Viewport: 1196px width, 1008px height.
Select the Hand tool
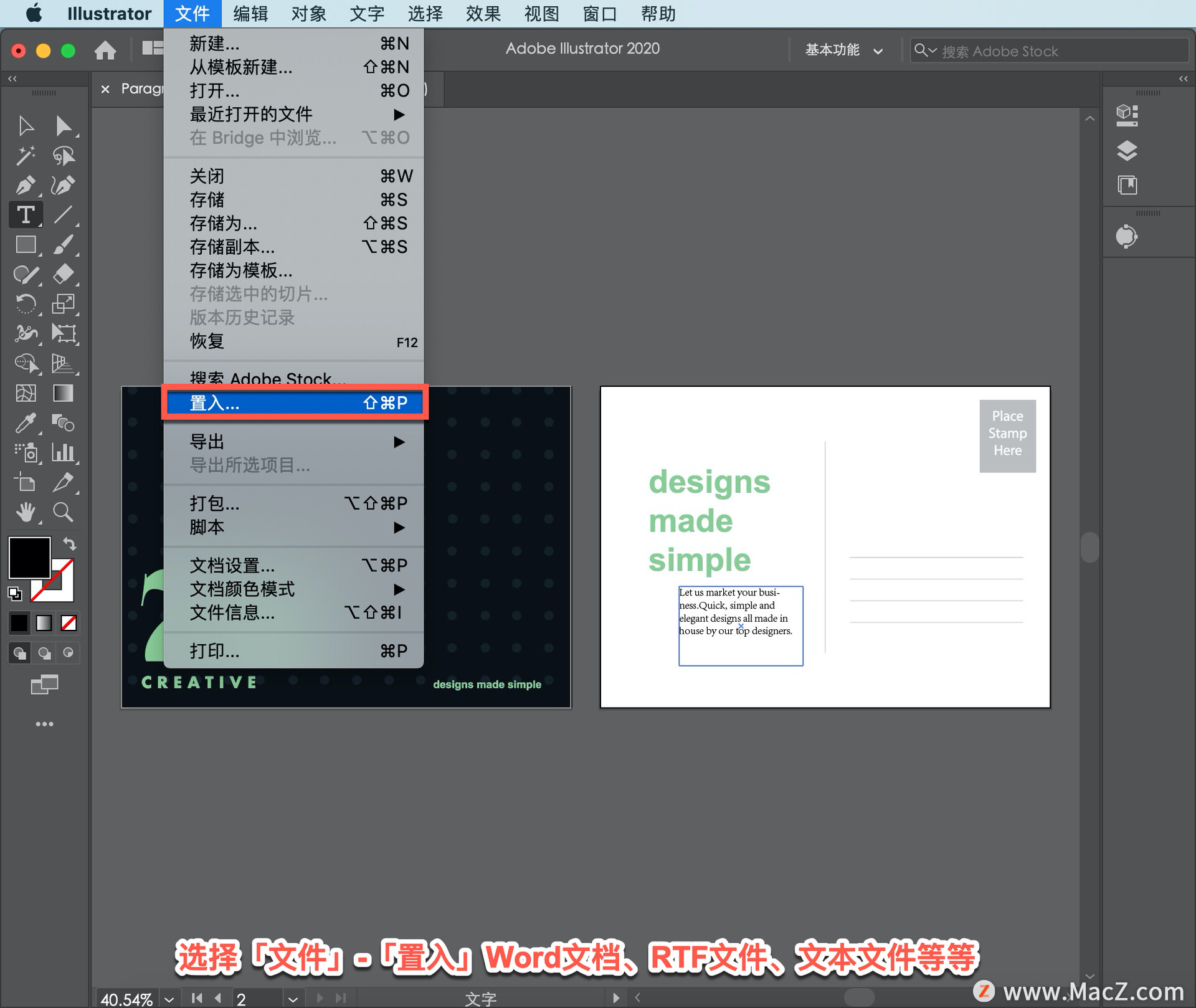click(26, 512)
